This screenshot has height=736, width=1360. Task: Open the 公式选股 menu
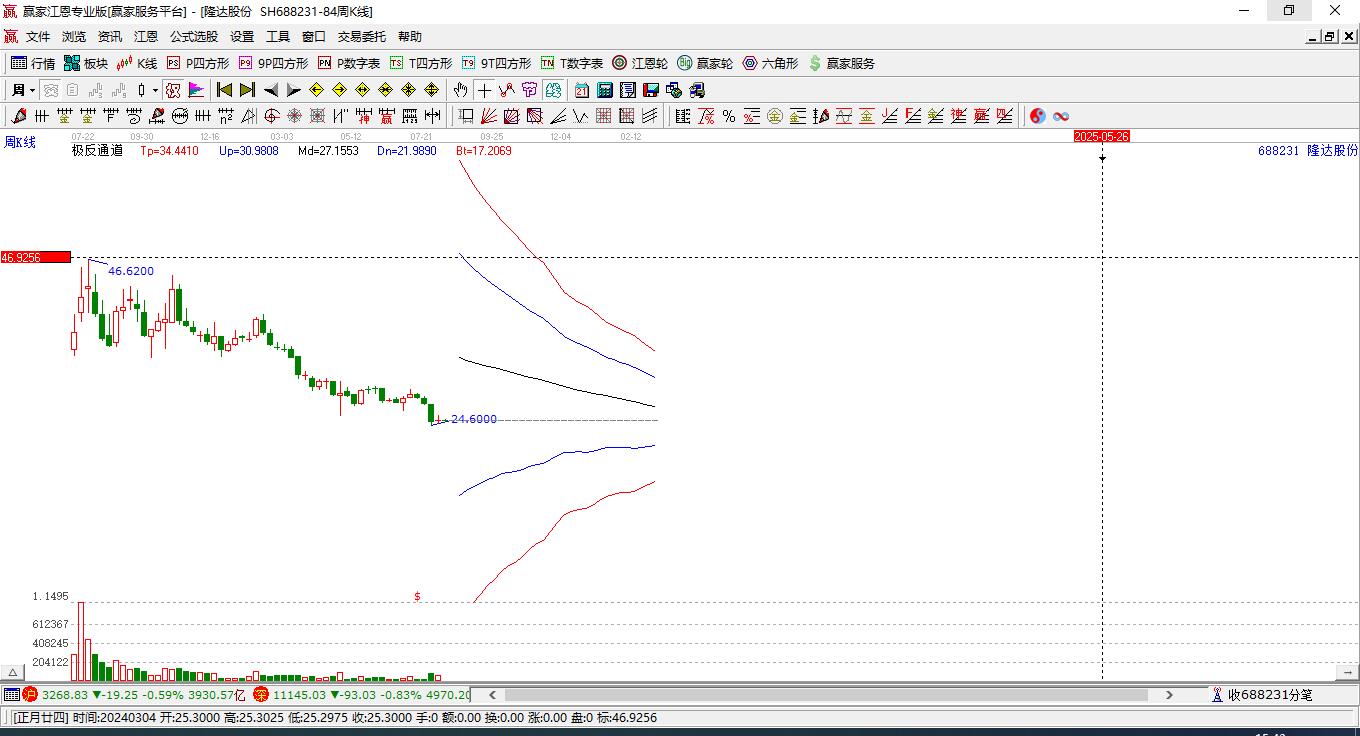coord(193,37)
